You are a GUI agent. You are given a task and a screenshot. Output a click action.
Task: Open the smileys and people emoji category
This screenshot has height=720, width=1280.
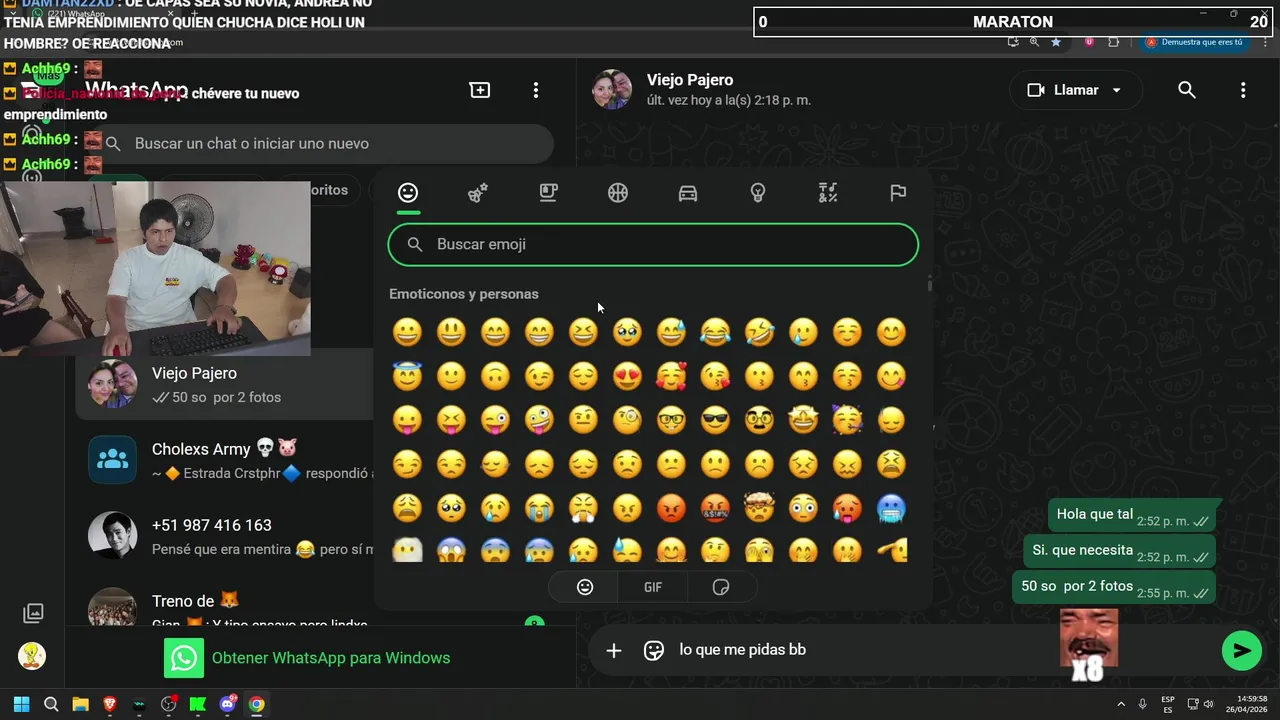408,193
